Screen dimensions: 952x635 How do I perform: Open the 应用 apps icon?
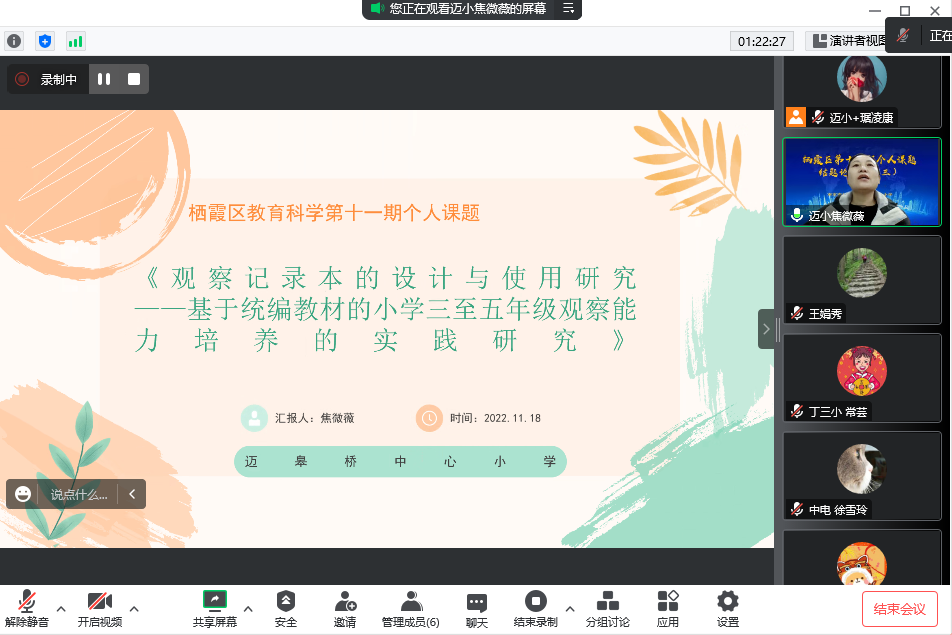[x=667, y=609]
